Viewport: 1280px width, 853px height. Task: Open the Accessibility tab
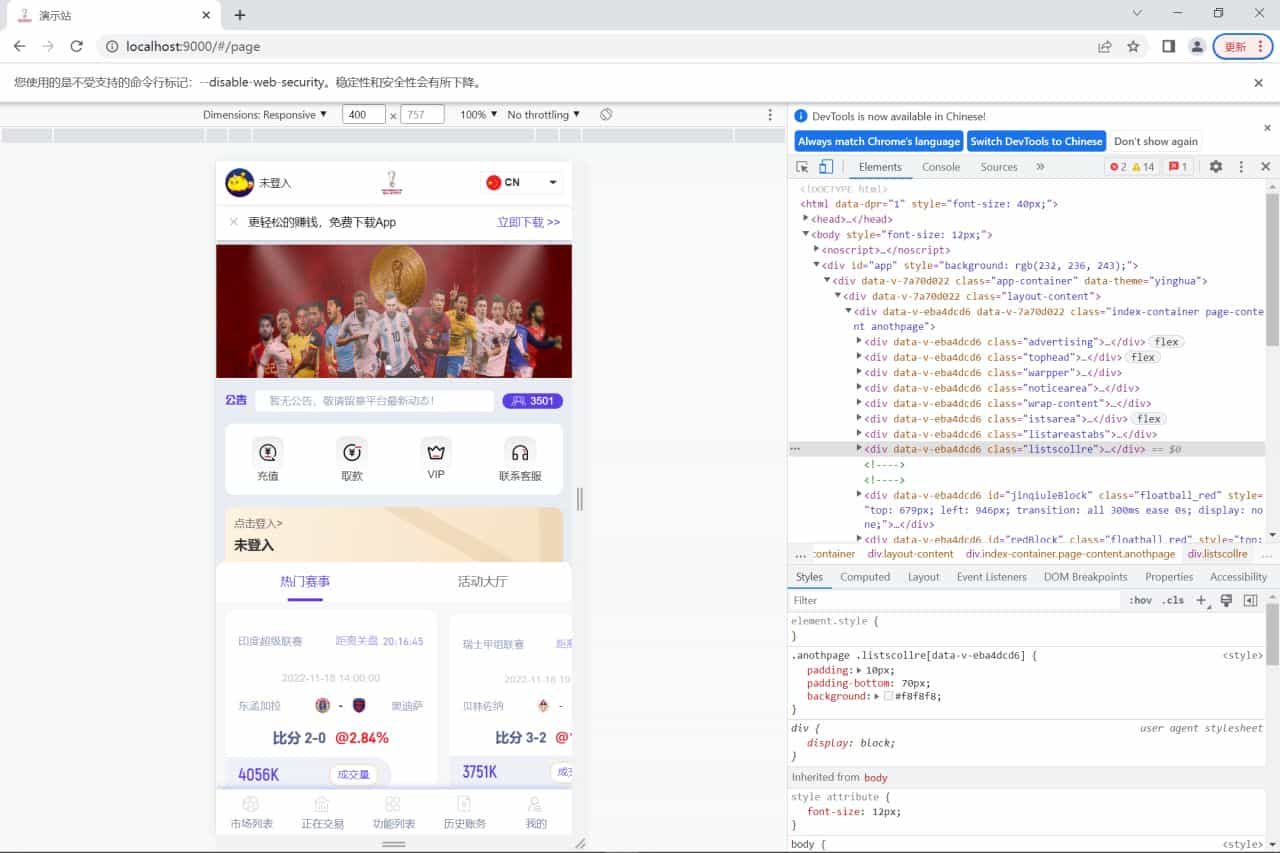coord(1238,577)
